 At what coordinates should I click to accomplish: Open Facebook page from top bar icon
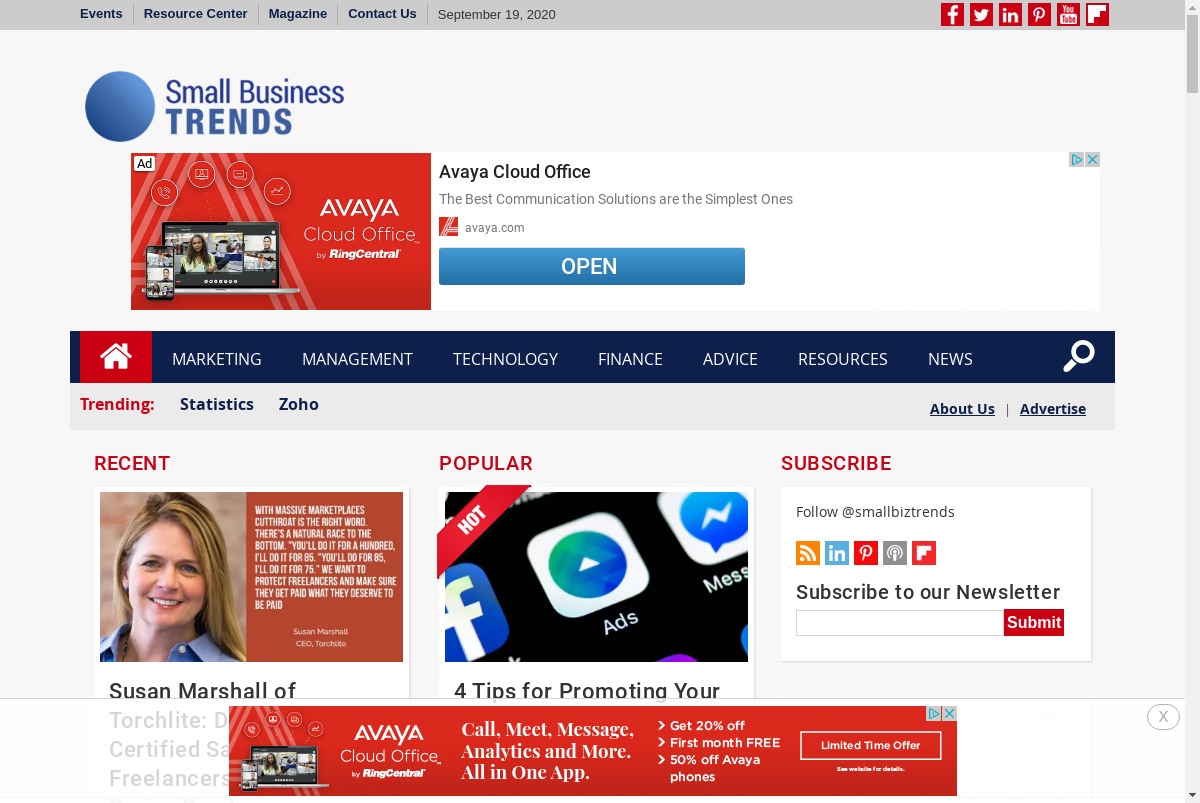coord(952,14)
